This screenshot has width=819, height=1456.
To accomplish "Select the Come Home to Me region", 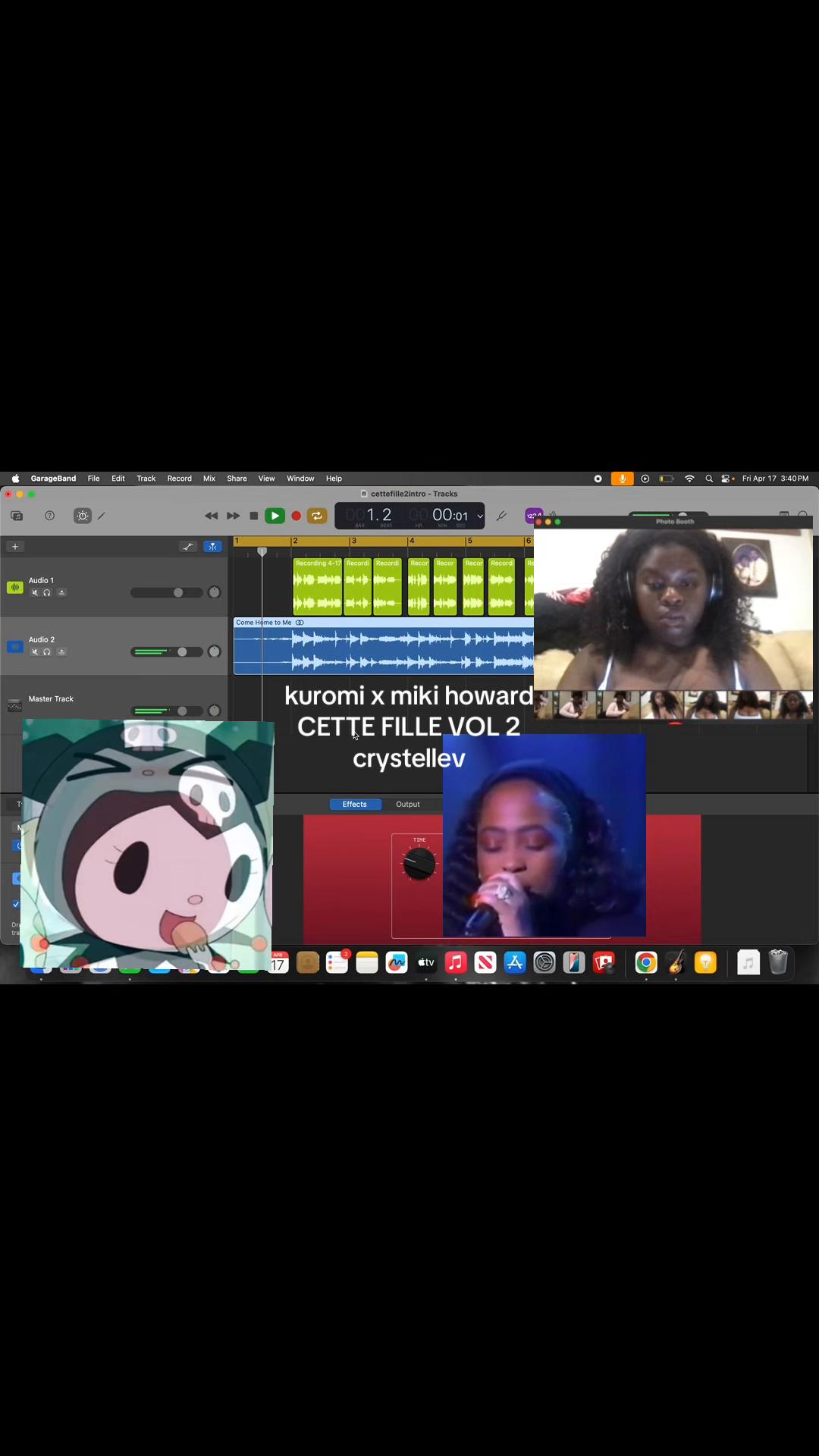I will point(384,646).
